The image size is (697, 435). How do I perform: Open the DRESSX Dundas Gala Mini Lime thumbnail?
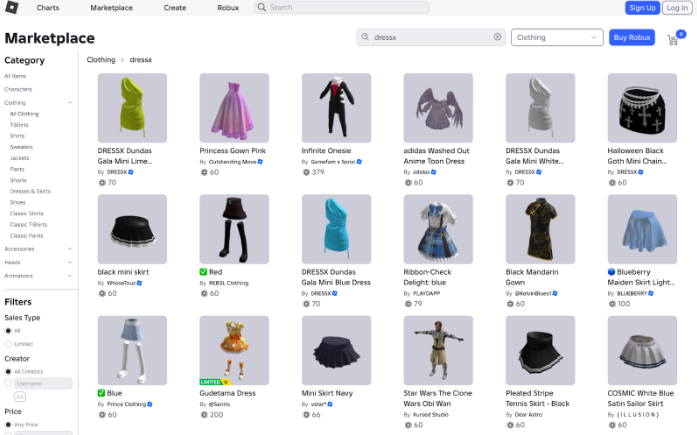click(x=132, y=108)
